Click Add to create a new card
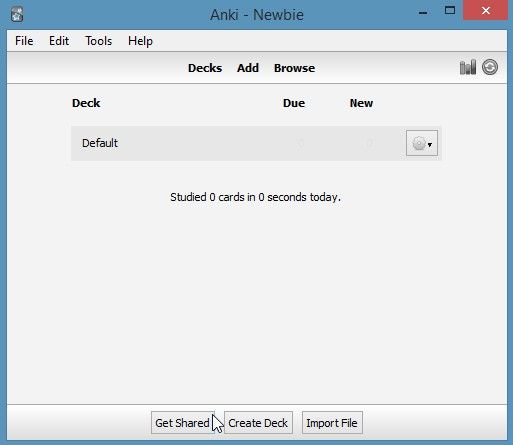The width and height of the screenshot is (513, 445). tap(248, 68)
